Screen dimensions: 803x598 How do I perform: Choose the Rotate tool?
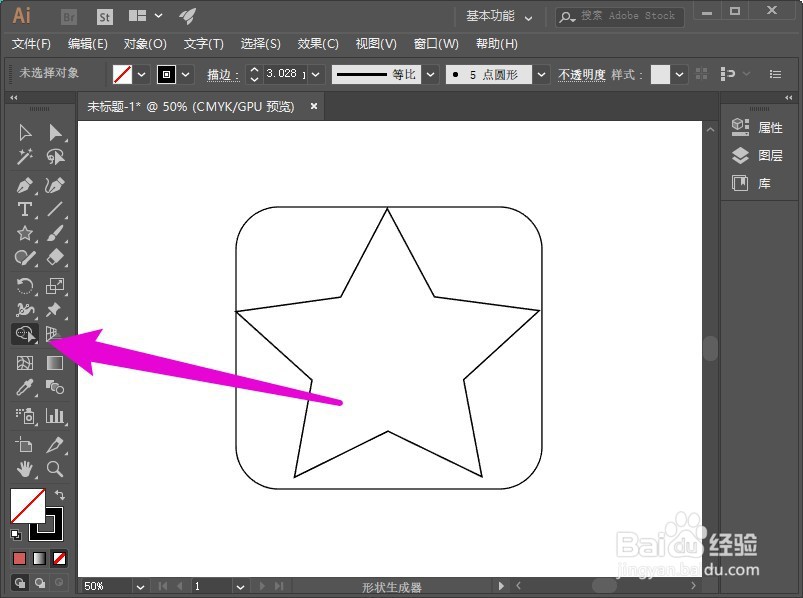click(x=25, y=286)
